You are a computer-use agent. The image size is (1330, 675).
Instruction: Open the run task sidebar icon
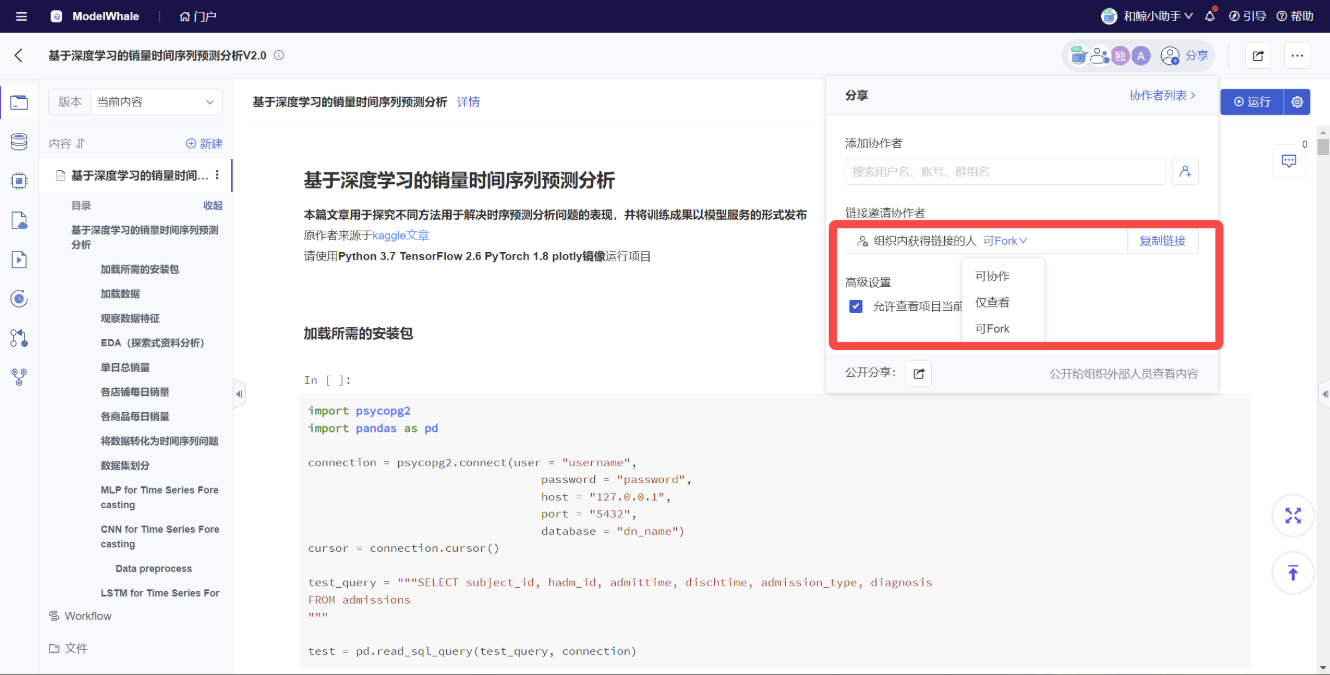(19, 259)
